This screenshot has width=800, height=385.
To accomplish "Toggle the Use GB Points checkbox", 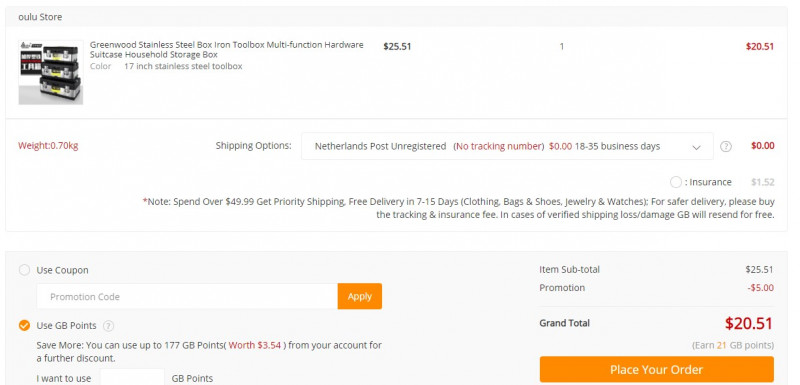I will pos(24,325).
